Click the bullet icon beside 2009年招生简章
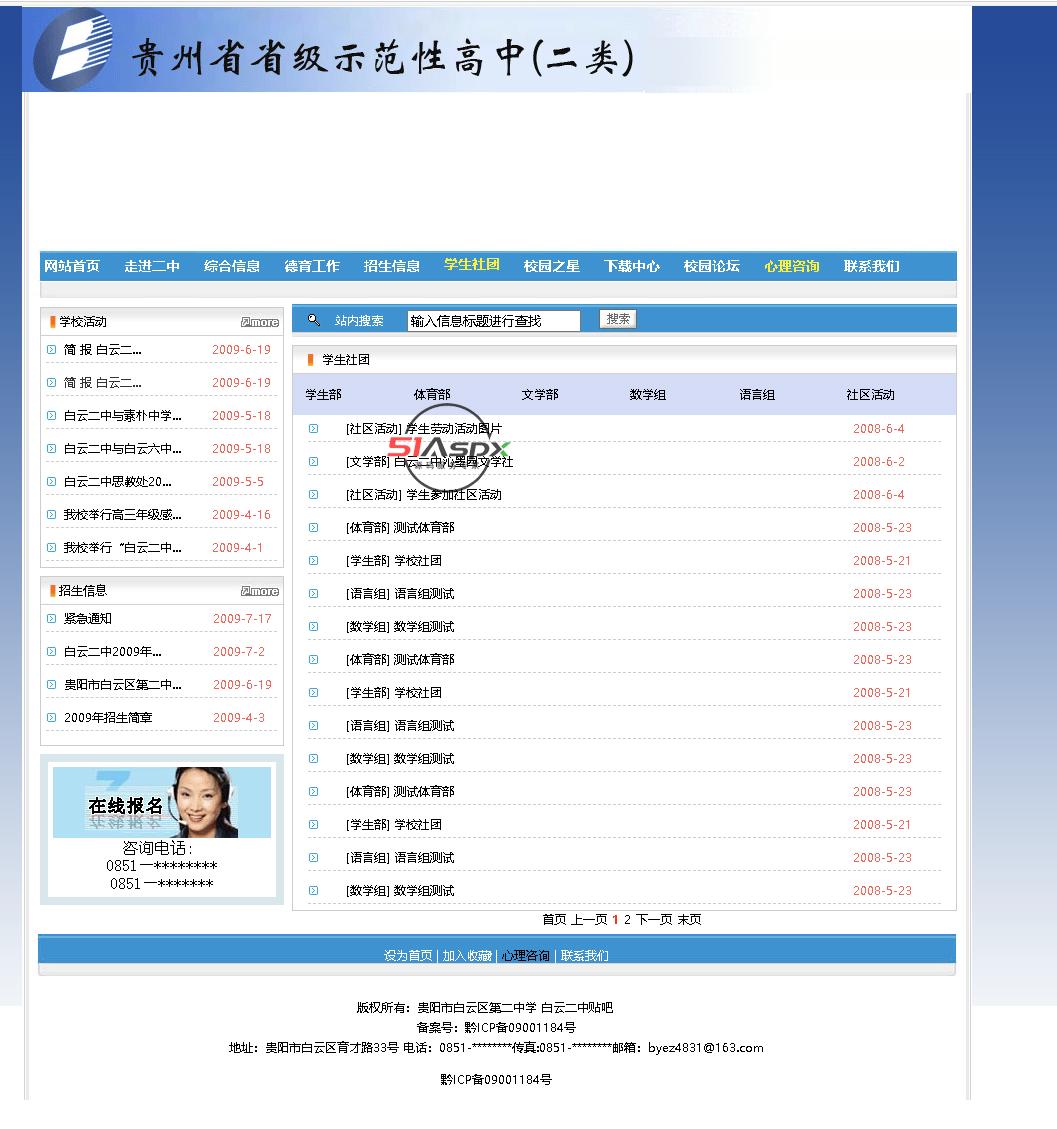This screenshot has height=1129, width=1057. (x=51, y=717)
